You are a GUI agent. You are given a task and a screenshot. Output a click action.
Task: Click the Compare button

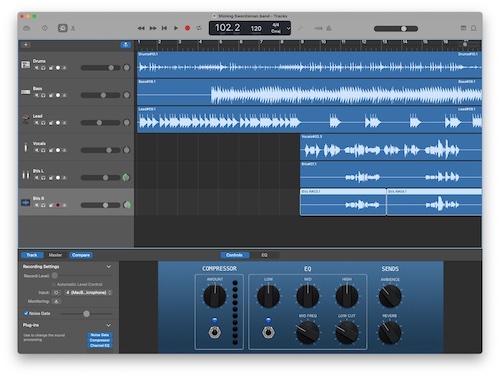pyautogui.click(x=81, y=255)
